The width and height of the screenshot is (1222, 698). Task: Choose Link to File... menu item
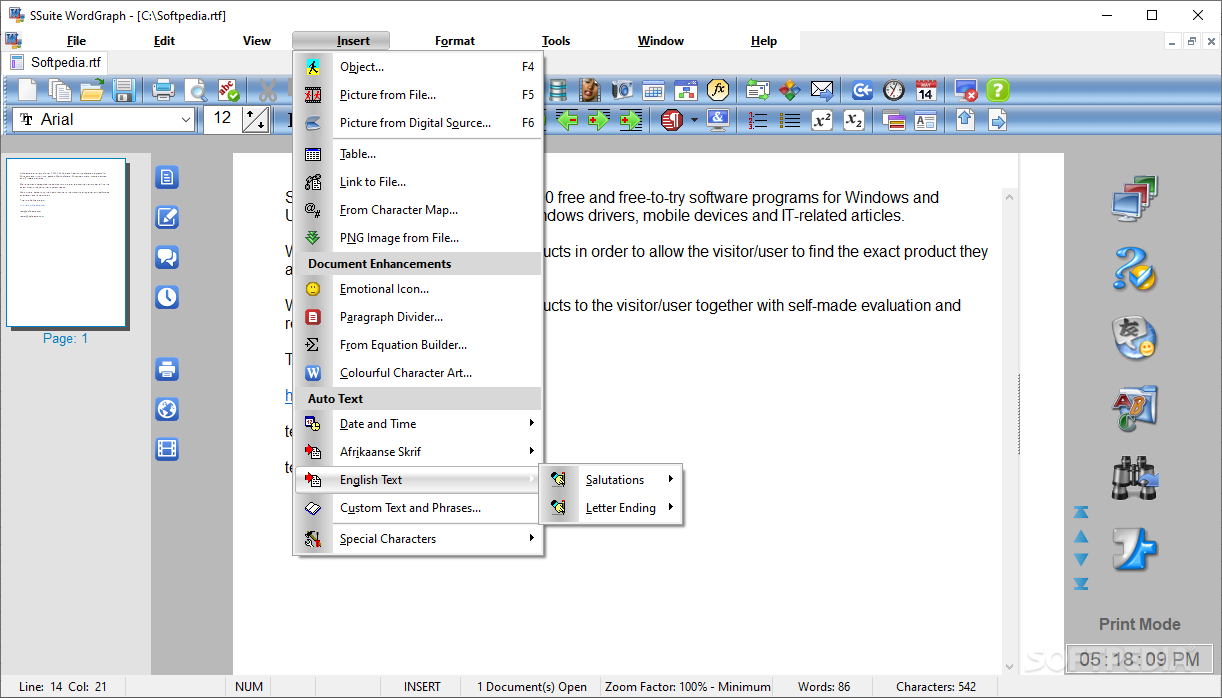click(419, 182)
